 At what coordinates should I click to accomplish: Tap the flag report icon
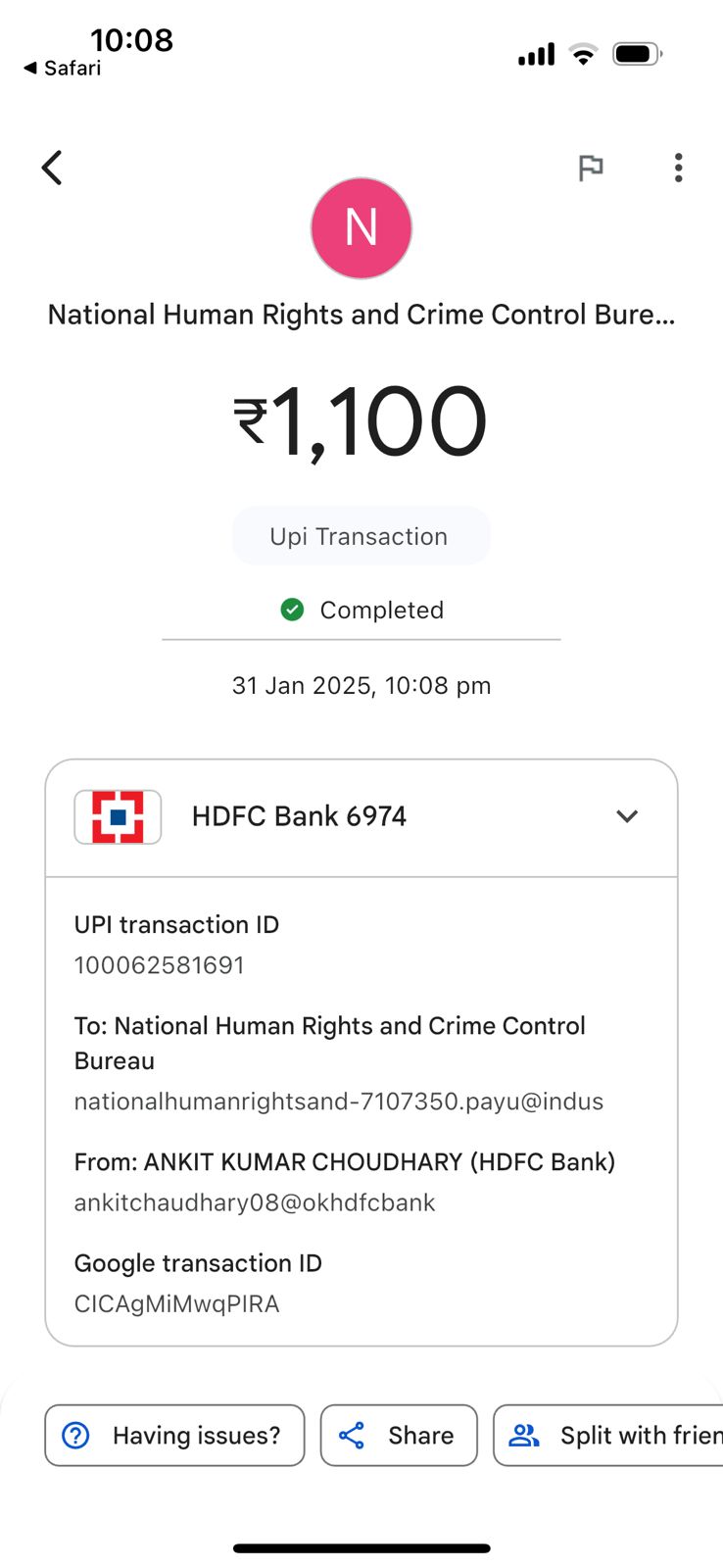[590, 169]
